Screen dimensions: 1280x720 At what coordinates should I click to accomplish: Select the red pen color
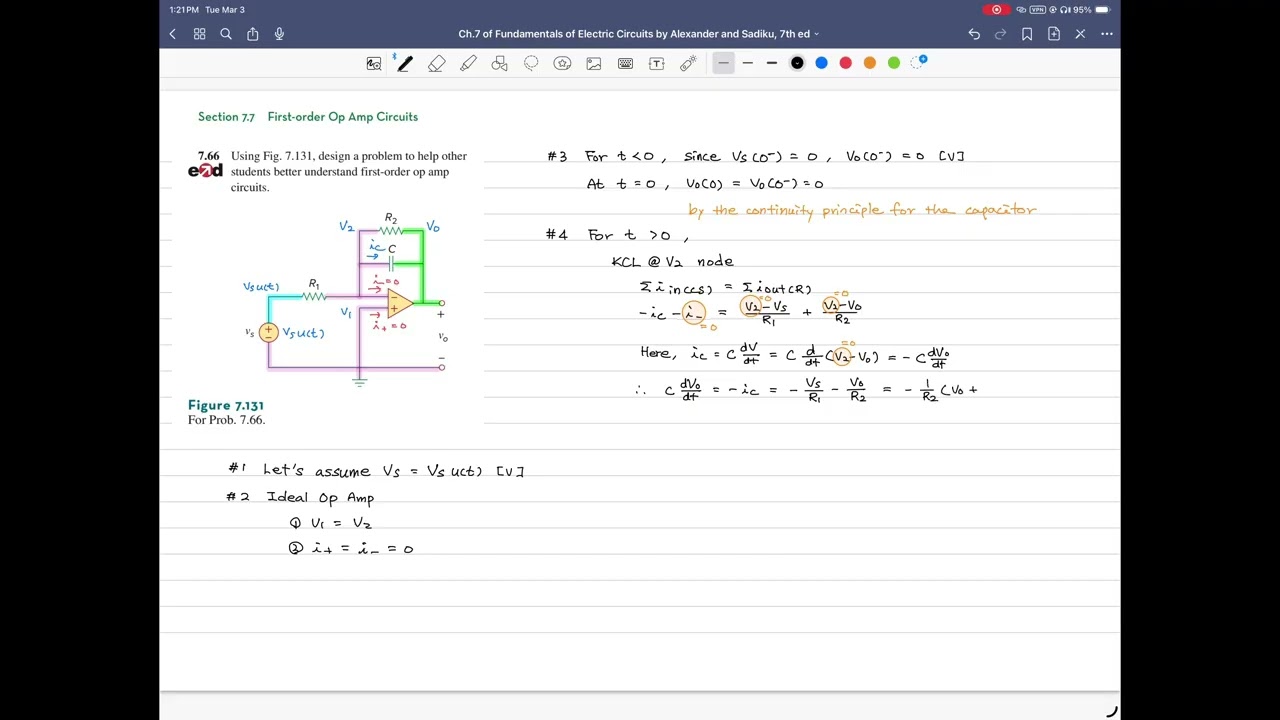coord(845,63)
